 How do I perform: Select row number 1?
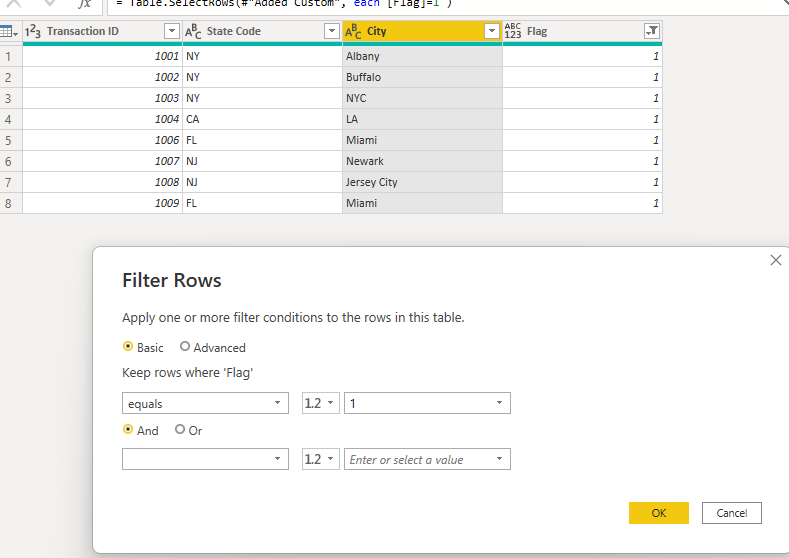9,56
